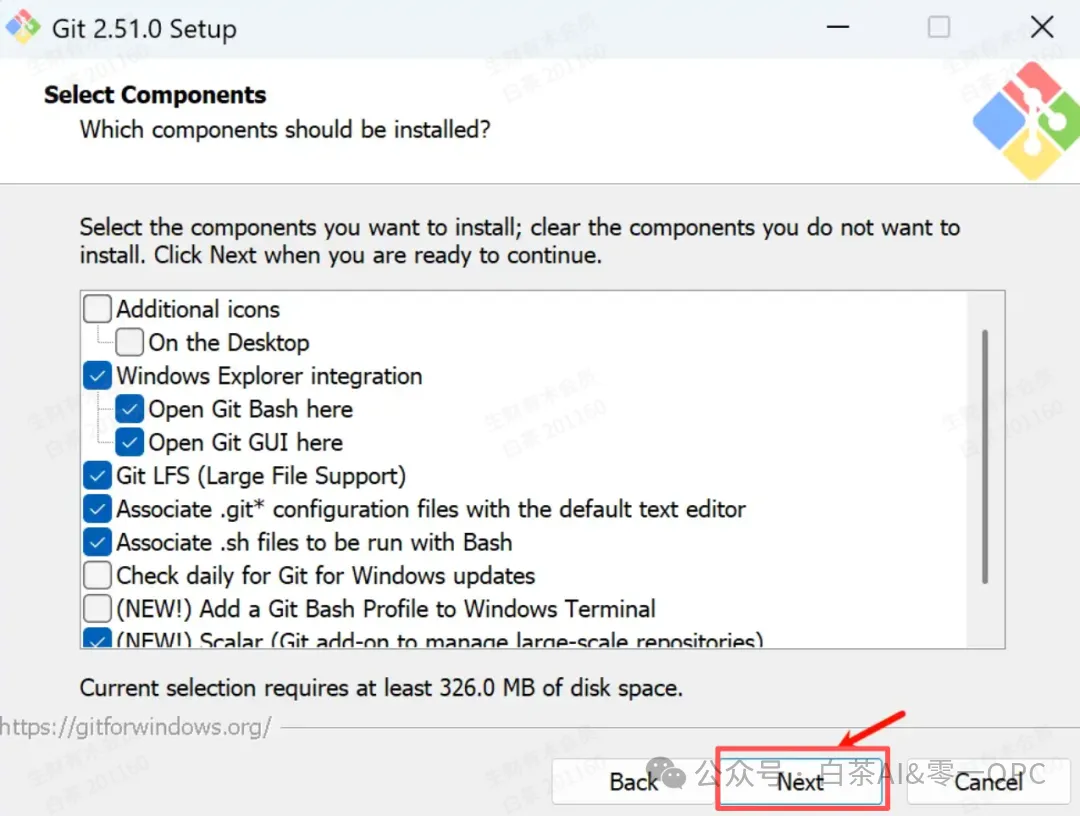Screen dimensions: 1080x816
Task: Enable the Additional icons checkbox
Action: (x=97, y=308)
